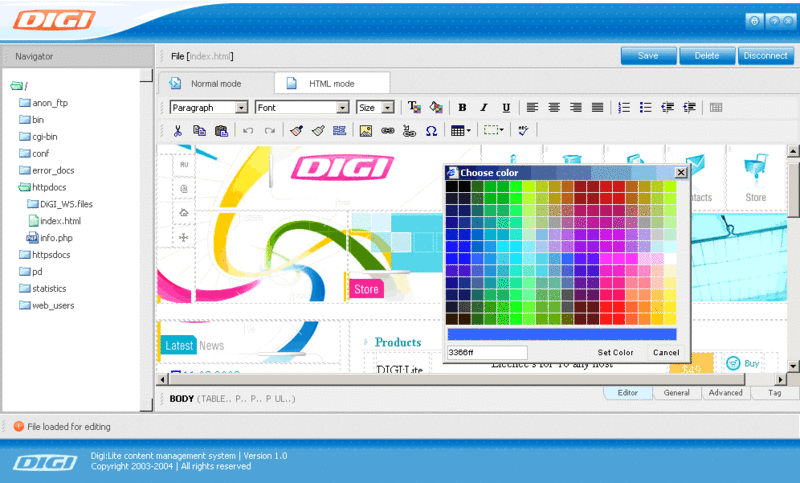Select the General tab
800x483 pixels.
pos(677,393)
